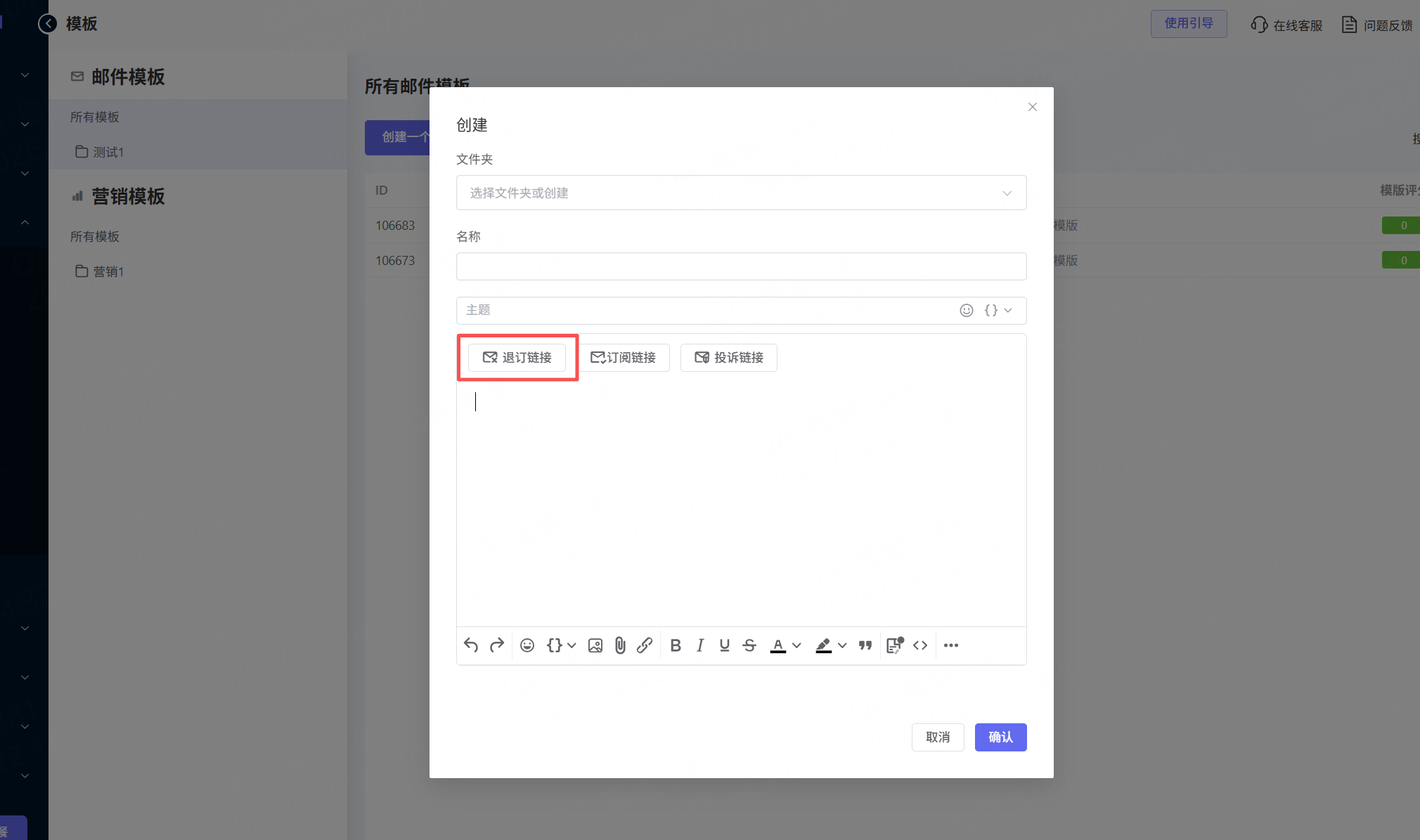Open 营销1 folder in sidebar

[x=108, y=271]
